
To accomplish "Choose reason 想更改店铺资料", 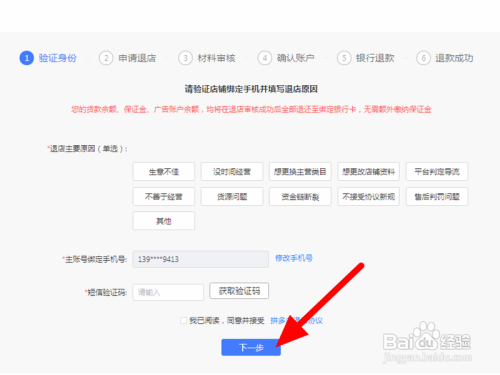I will (x=368, y=172).
